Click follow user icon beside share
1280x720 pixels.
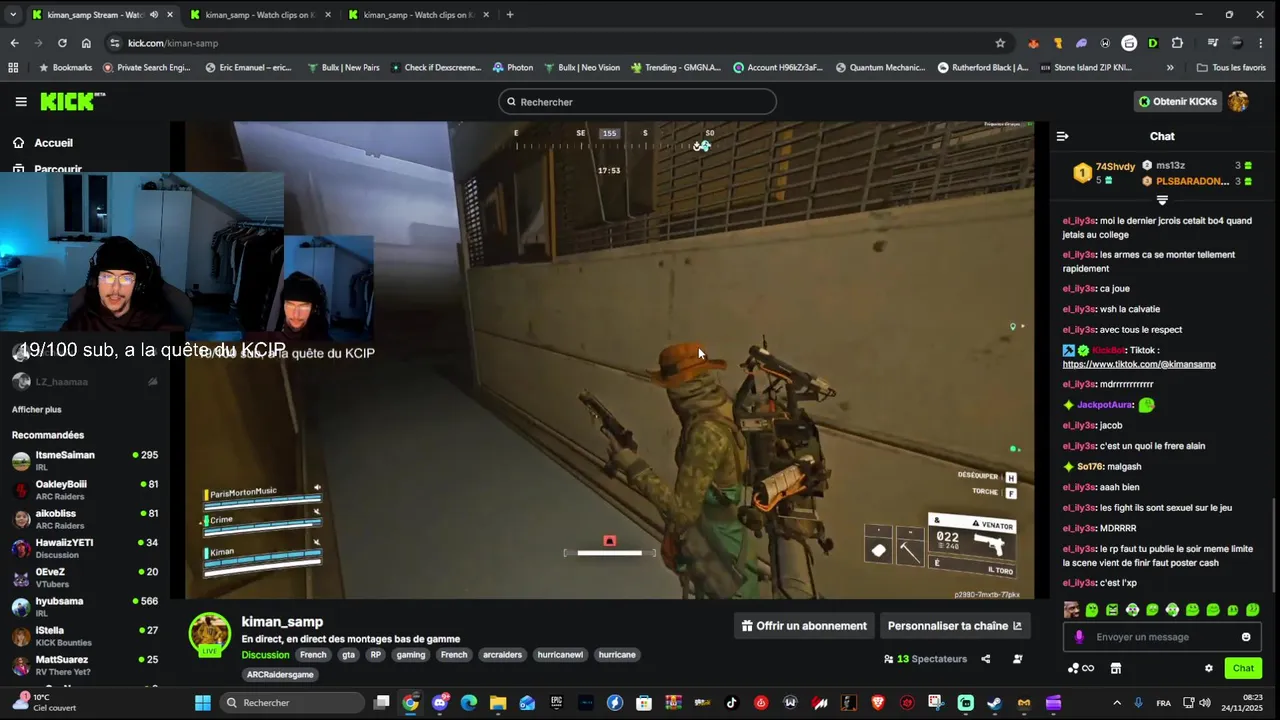coord(1017,659)
